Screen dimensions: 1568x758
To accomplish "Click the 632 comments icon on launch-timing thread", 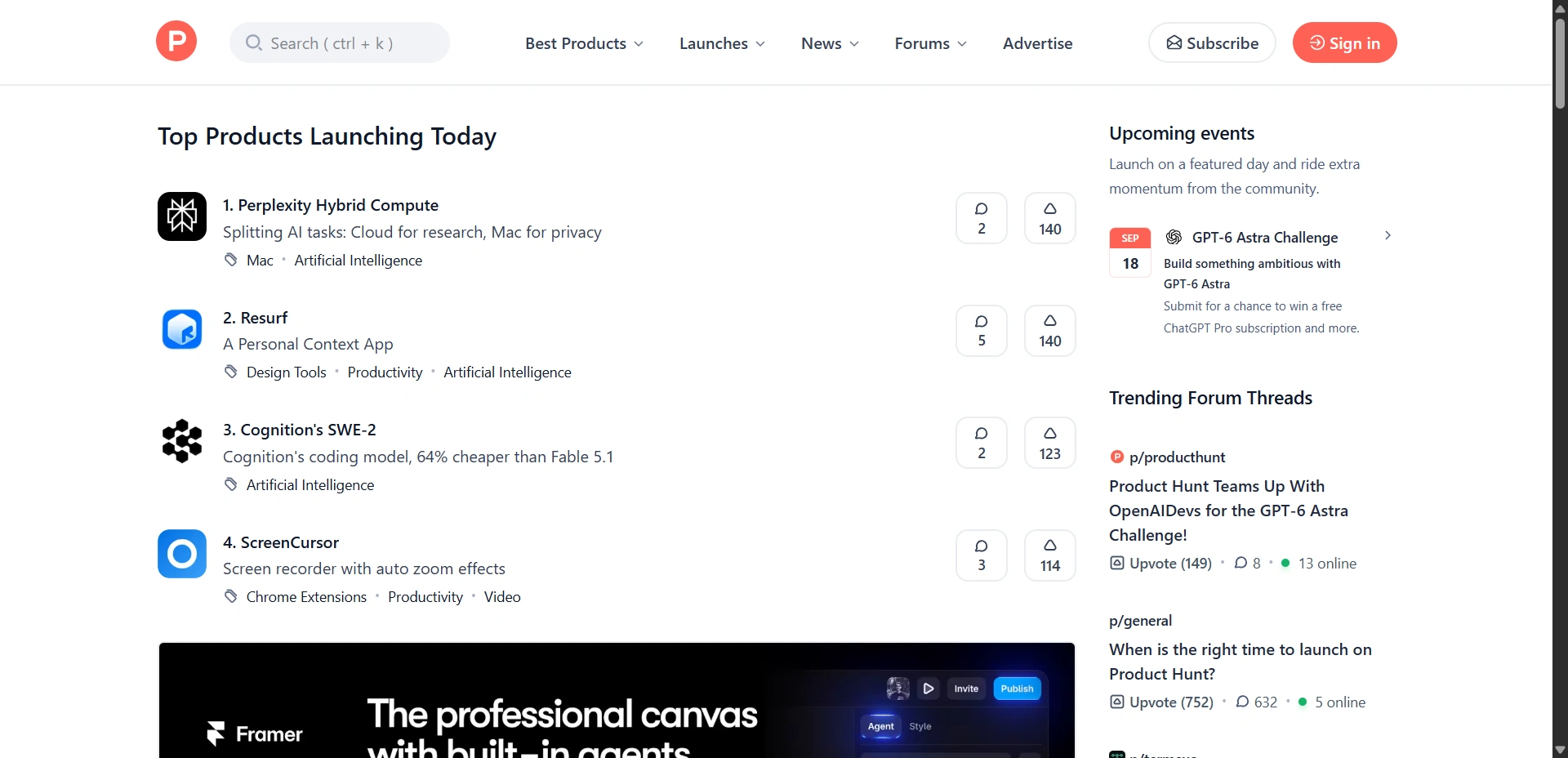I will point(1242,702).
